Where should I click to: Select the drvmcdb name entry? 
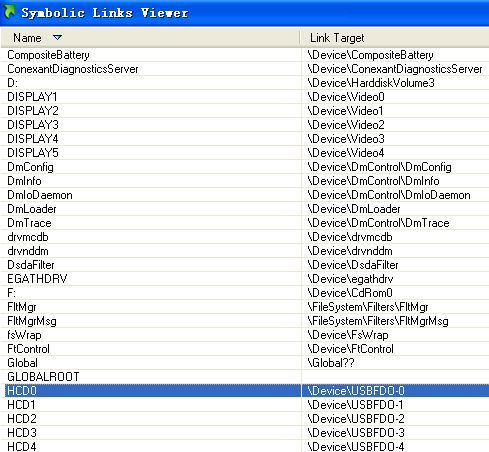click(x=28, y=237)
